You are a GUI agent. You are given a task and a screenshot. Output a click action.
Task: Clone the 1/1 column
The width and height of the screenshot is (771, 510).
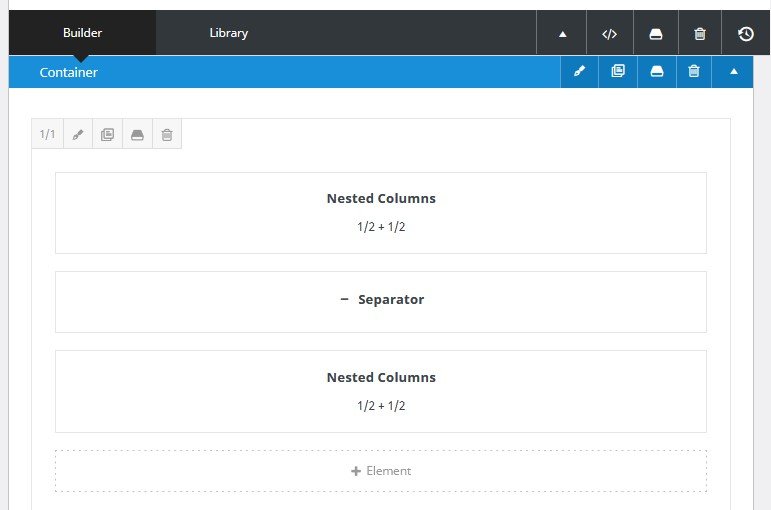pos(107,134)
